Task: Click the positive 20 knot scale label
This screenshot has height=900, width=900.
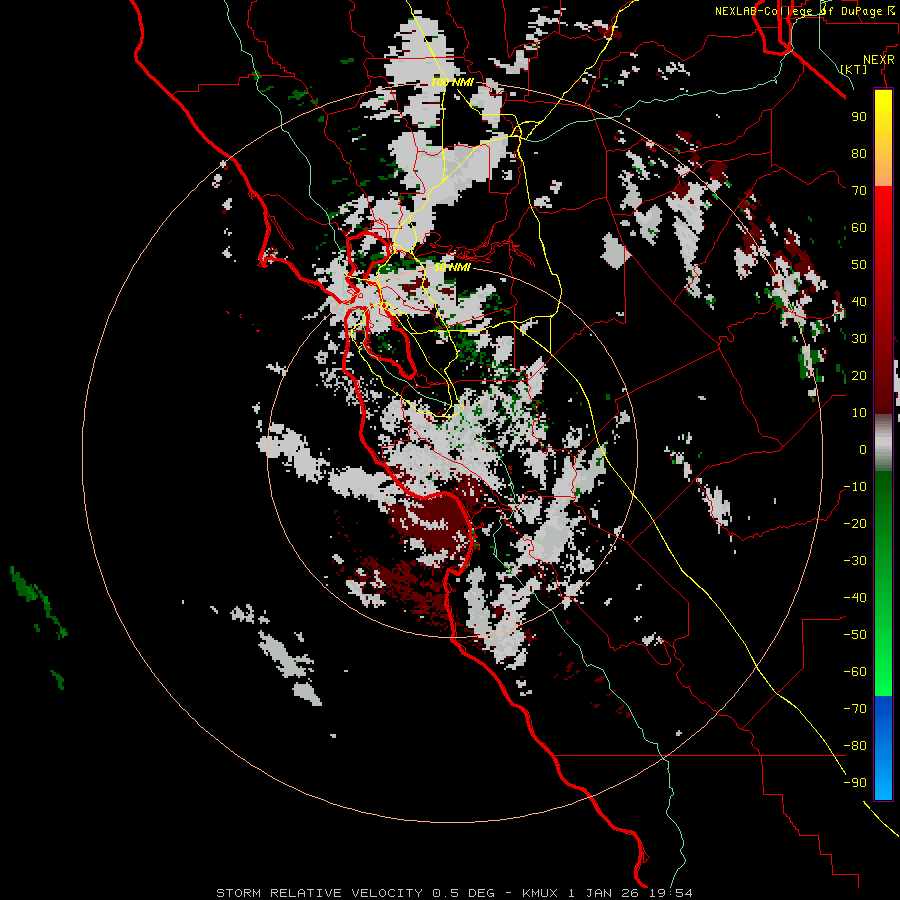Action: 859,375
